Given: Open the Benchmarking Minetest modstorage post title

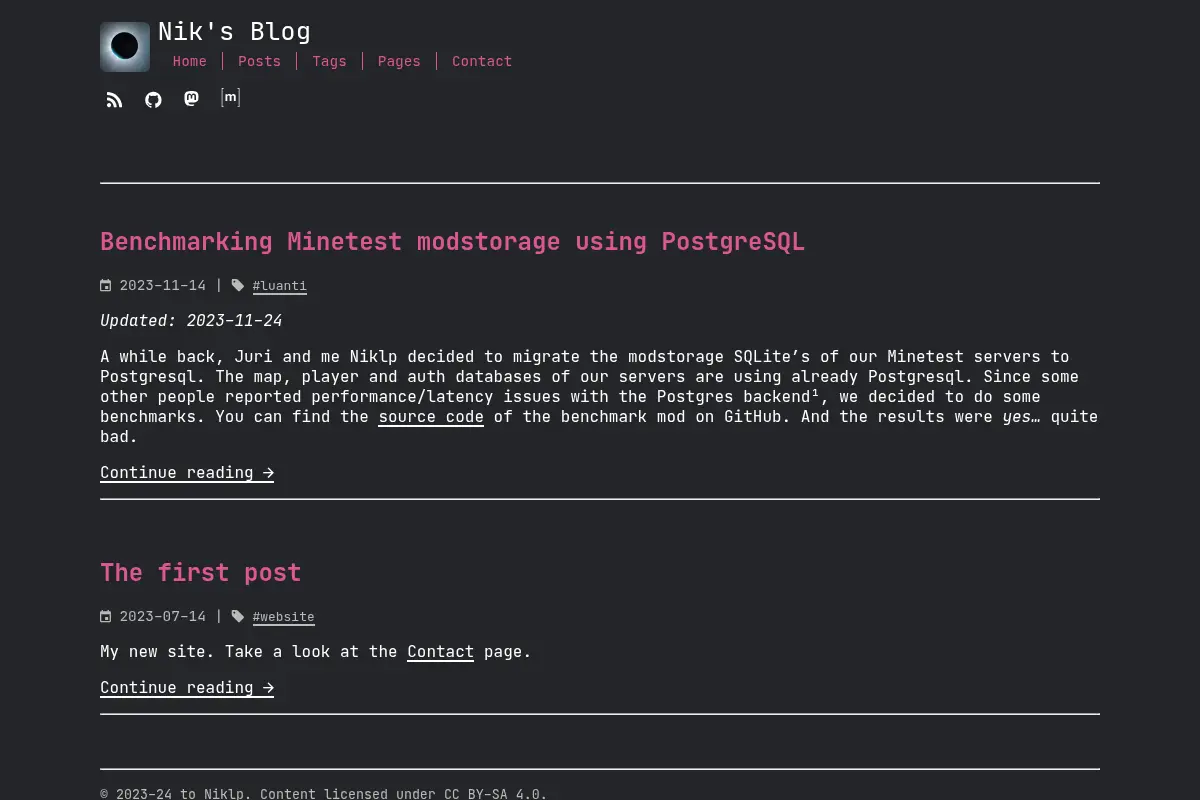Looking at the screenshot, I should tap(452, 242).
